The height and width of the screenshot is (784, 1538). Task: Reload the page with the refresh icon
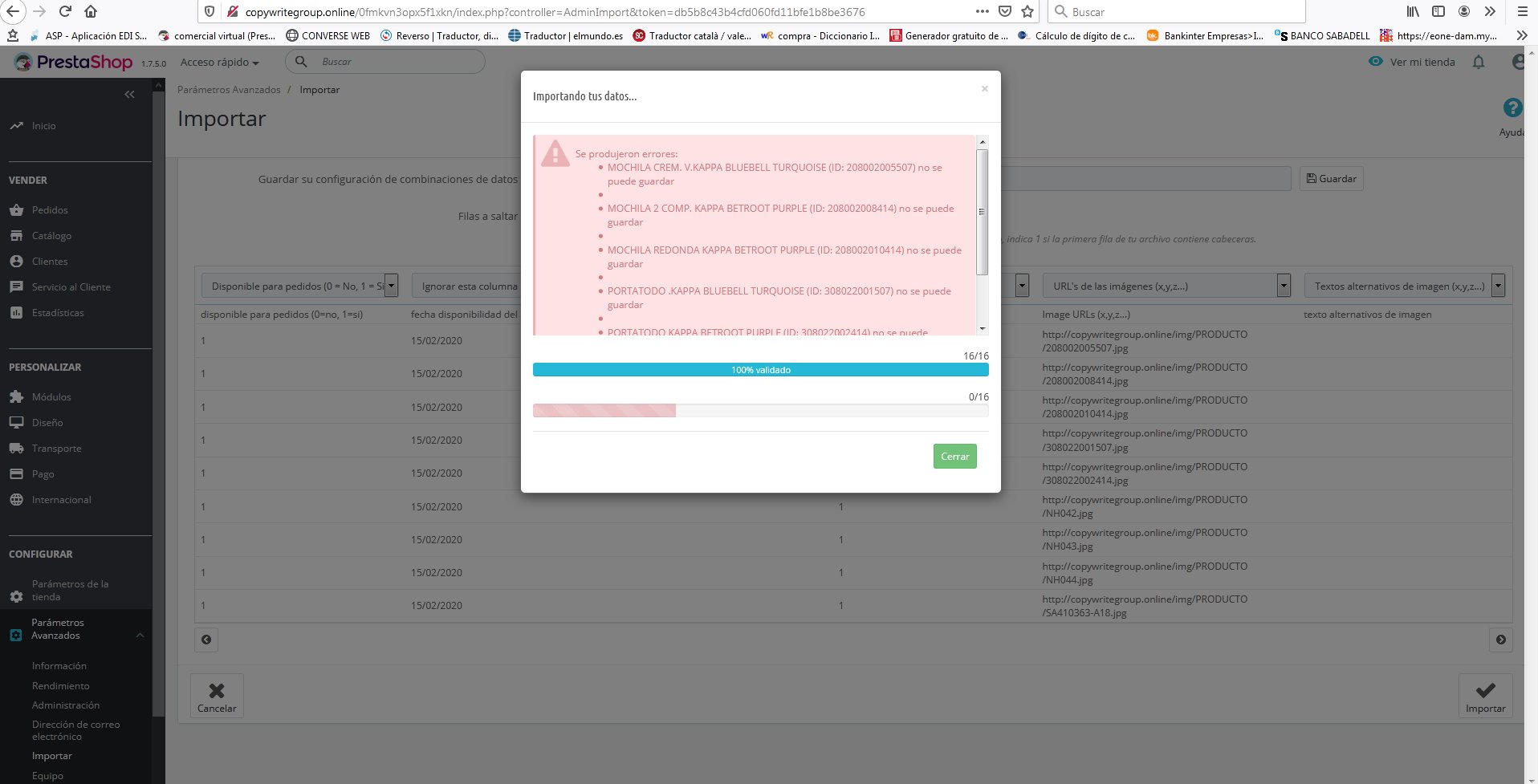[66, 11]
